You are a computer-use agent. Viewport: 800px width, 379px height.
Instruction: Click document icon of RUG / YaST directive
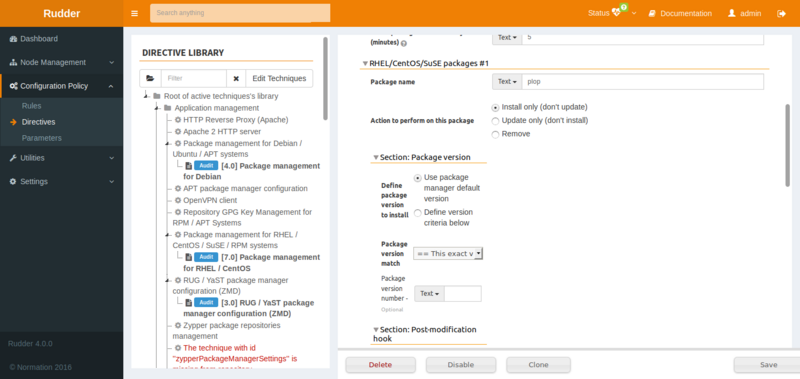tap(189, 302)
